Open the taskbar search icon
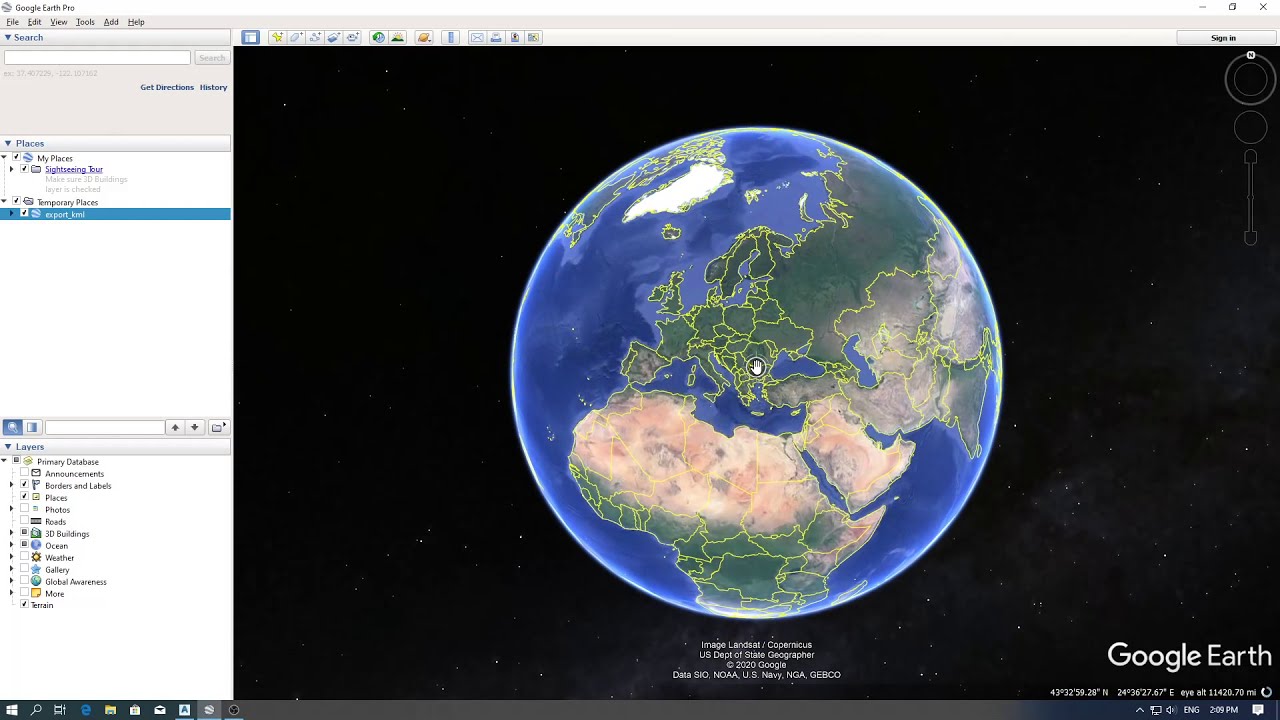Image resolution: width=1280 pixels, height=720 pixels. click(36, 710)
